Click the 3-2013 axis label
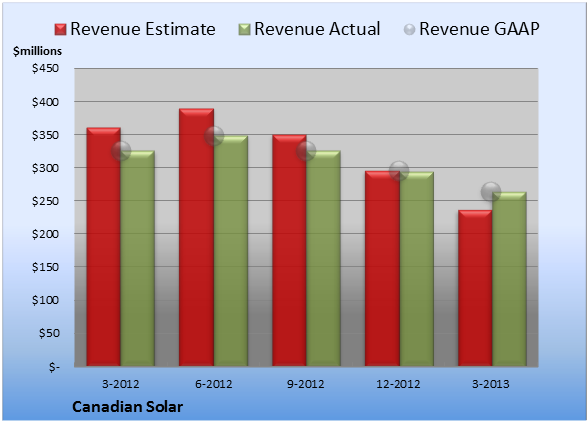Image resolution: width=588 pixels, height=422 pixels. pos(490,384)
